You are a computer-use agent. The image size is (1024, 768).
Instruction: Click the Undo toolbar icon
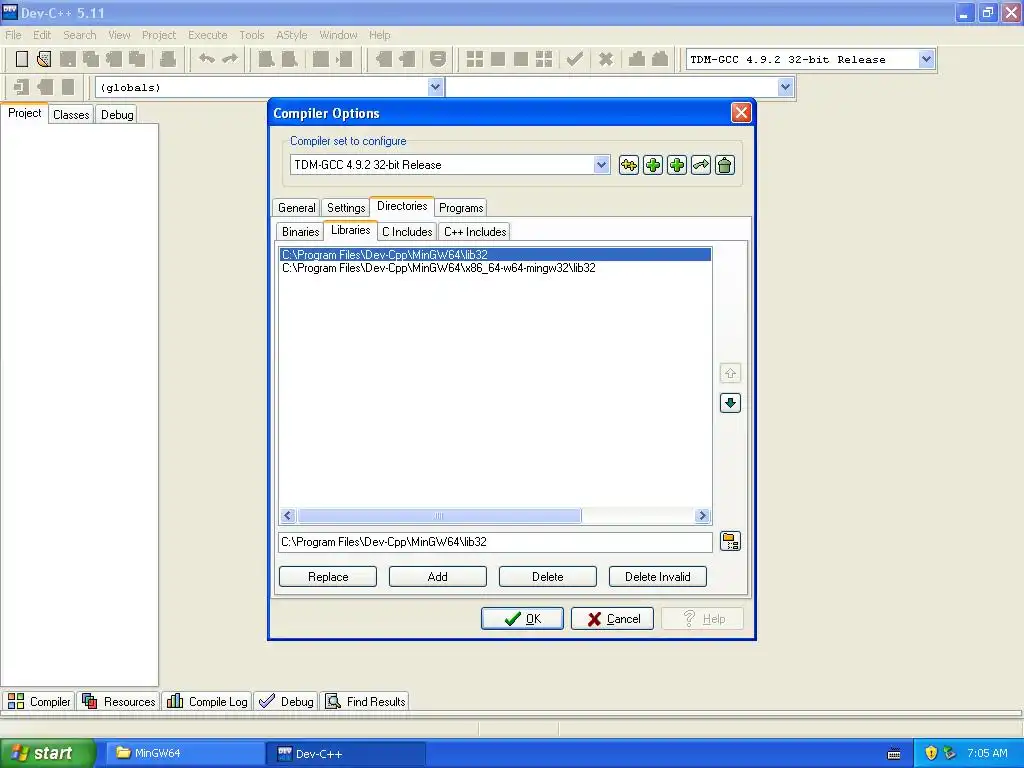pos(207,59)
